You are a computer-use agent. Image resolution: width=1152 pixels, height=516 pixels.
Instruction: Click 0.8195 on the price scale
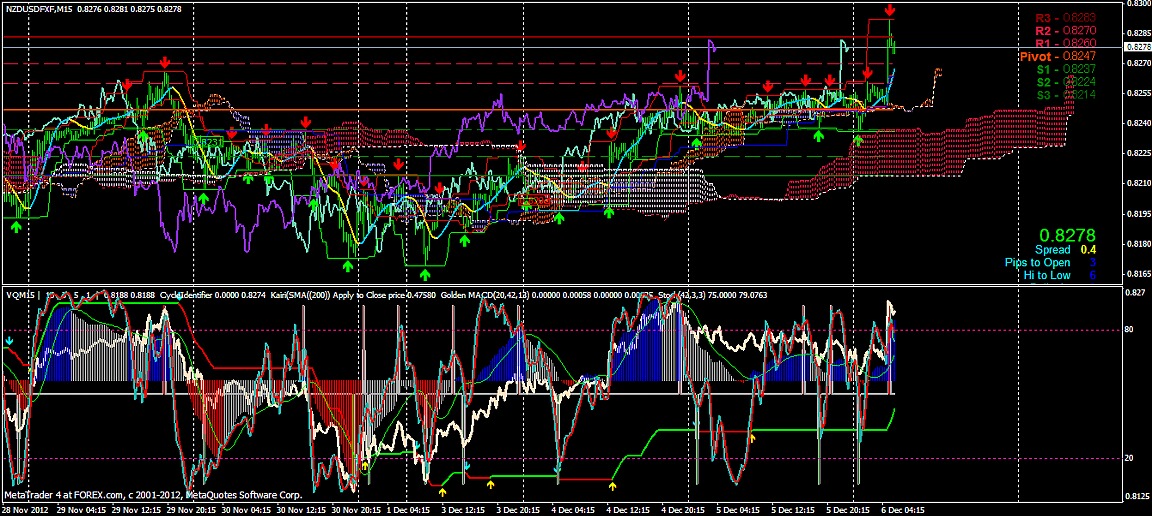[1138, 214]
